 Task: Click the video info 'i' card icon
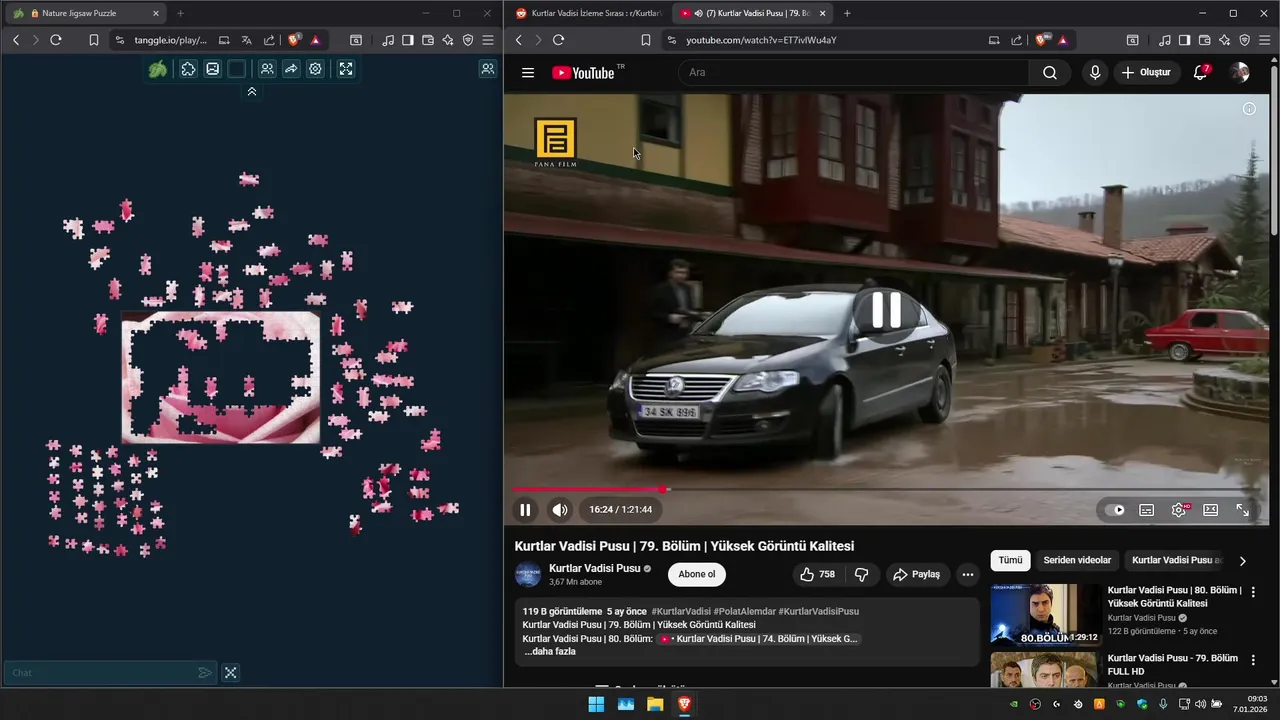pos(1249,109)
